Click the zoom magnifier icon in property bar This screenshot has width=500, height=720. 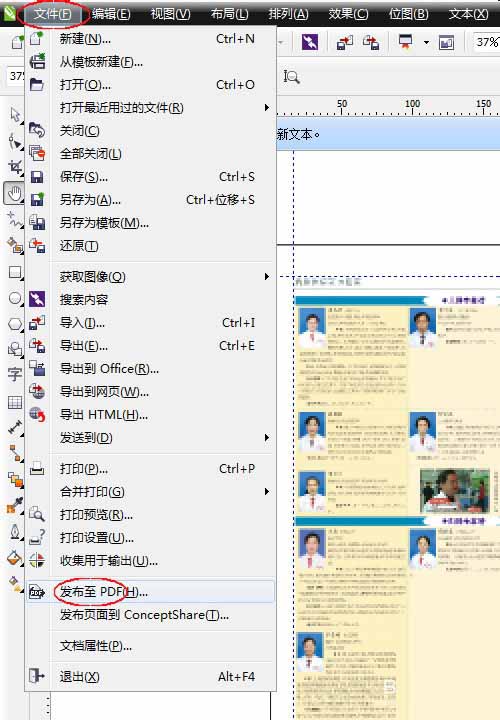click(292, 77)
